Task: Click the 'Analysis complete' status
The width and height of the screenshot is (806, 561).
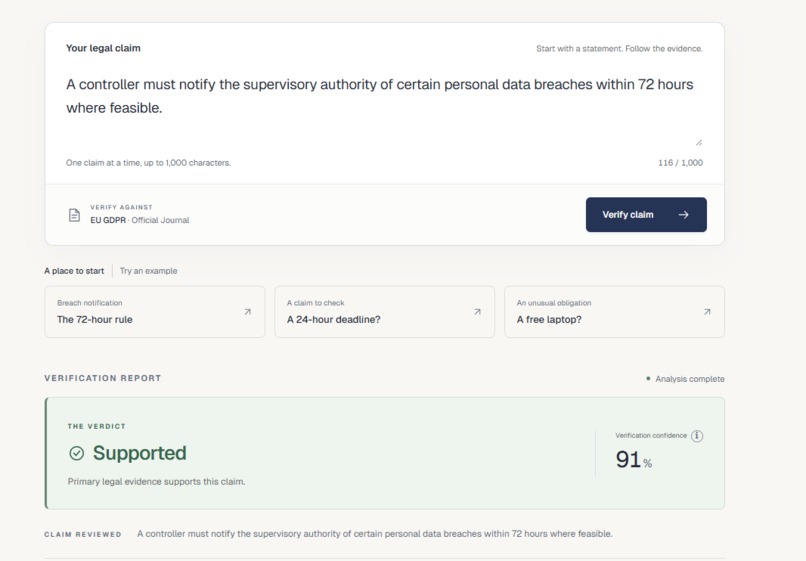Action: [x=685, y=379]
